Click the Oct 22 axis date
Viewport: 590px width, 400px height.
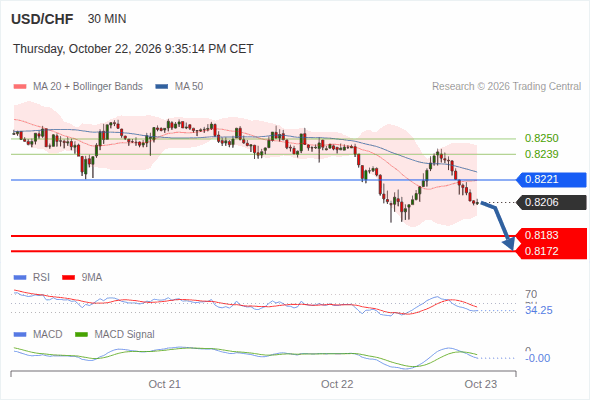point(337,384)
